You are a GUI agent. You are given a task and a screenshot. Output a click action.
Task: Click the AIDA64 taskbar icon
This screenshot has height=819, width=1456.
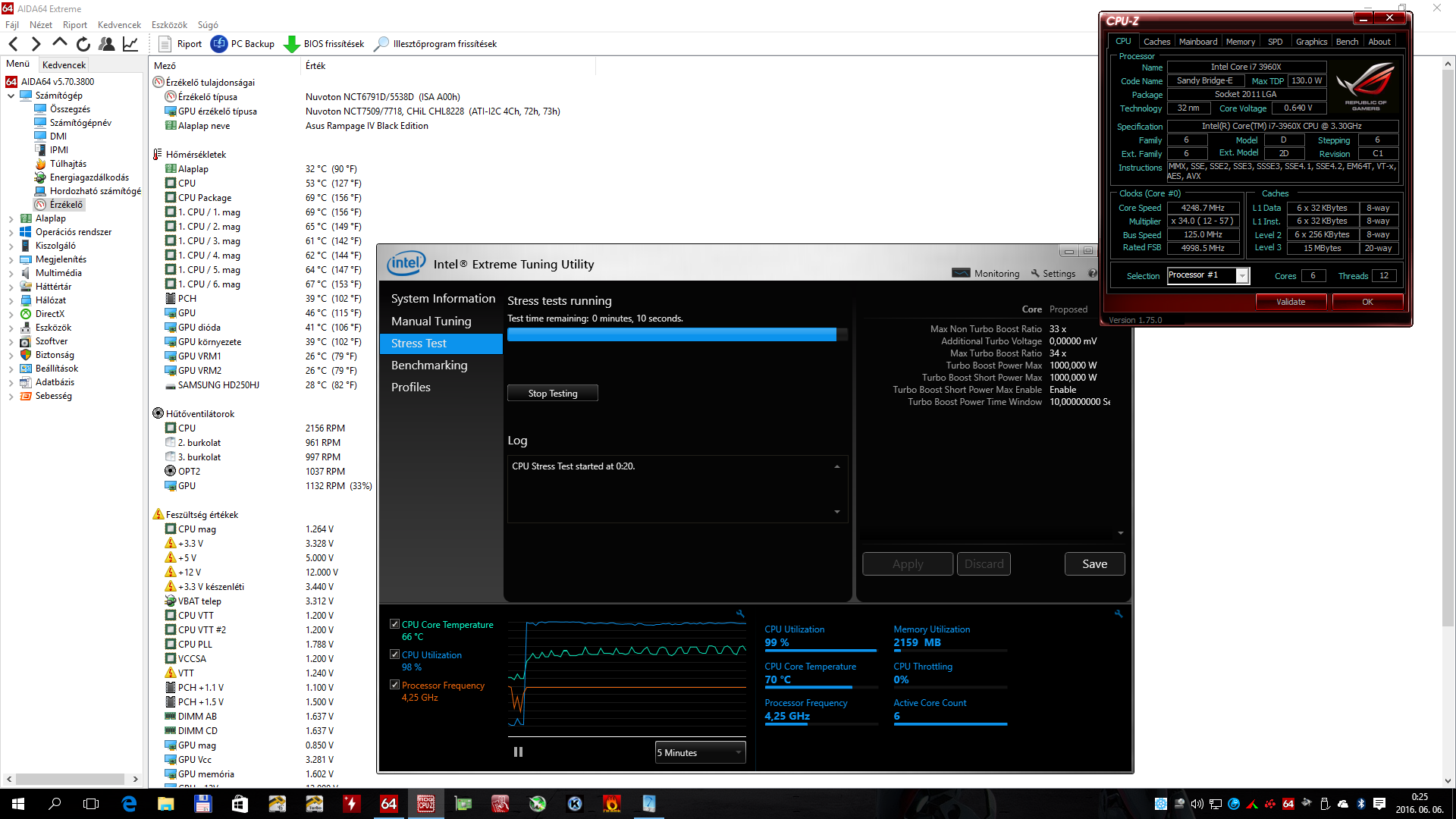point(388,804)
